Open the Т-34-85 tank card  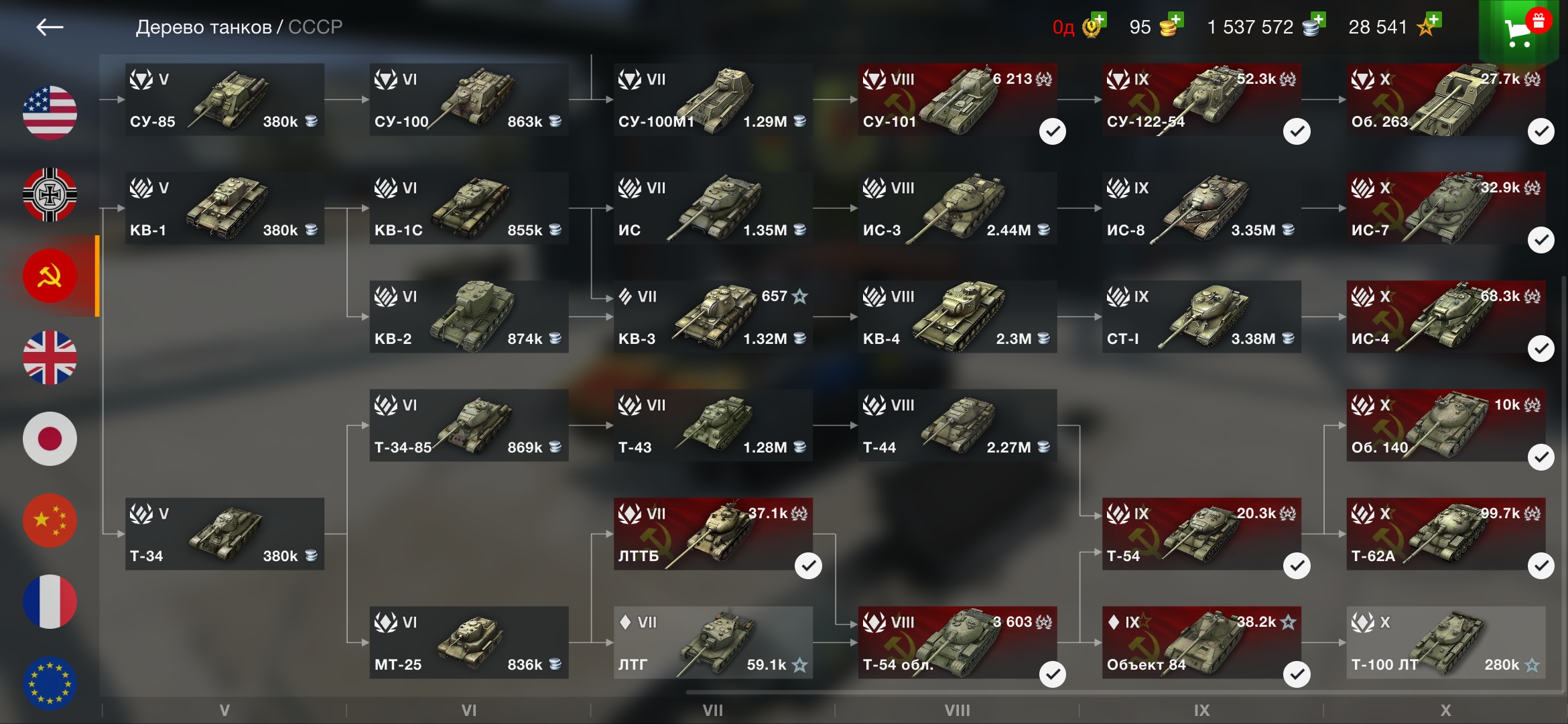pyautogui.click(x=468, y=425)
